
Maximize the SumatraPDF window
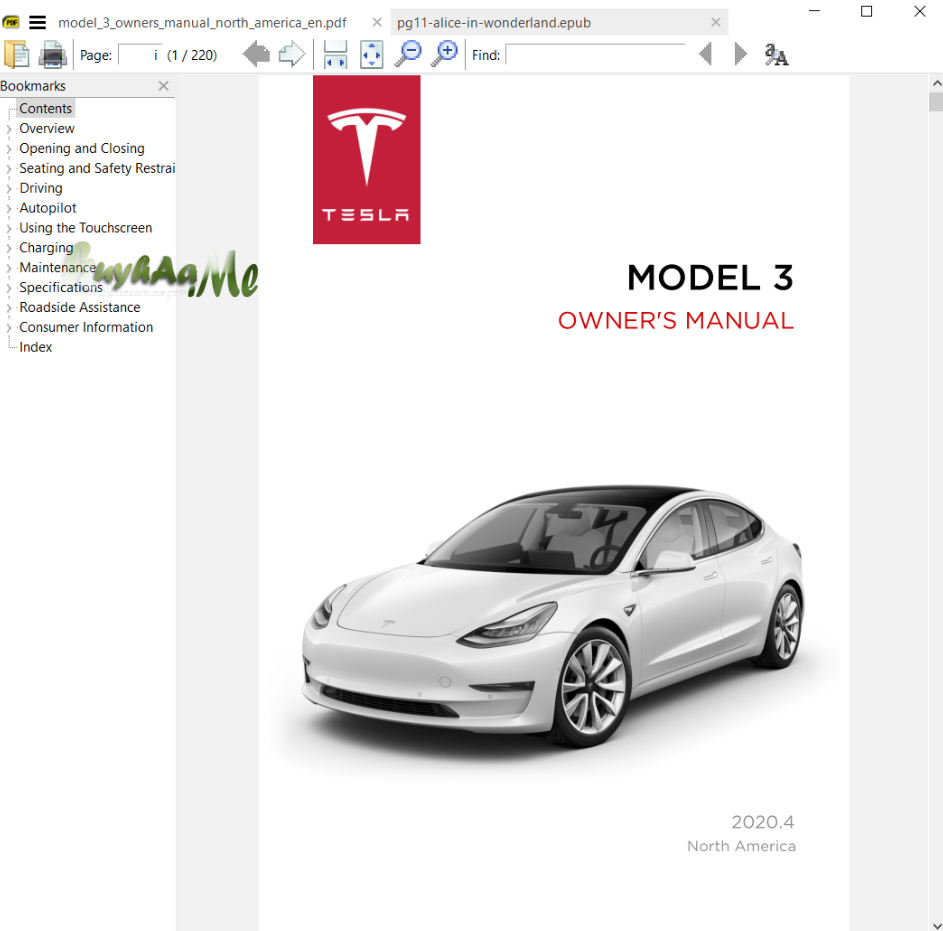pos(867,11)
